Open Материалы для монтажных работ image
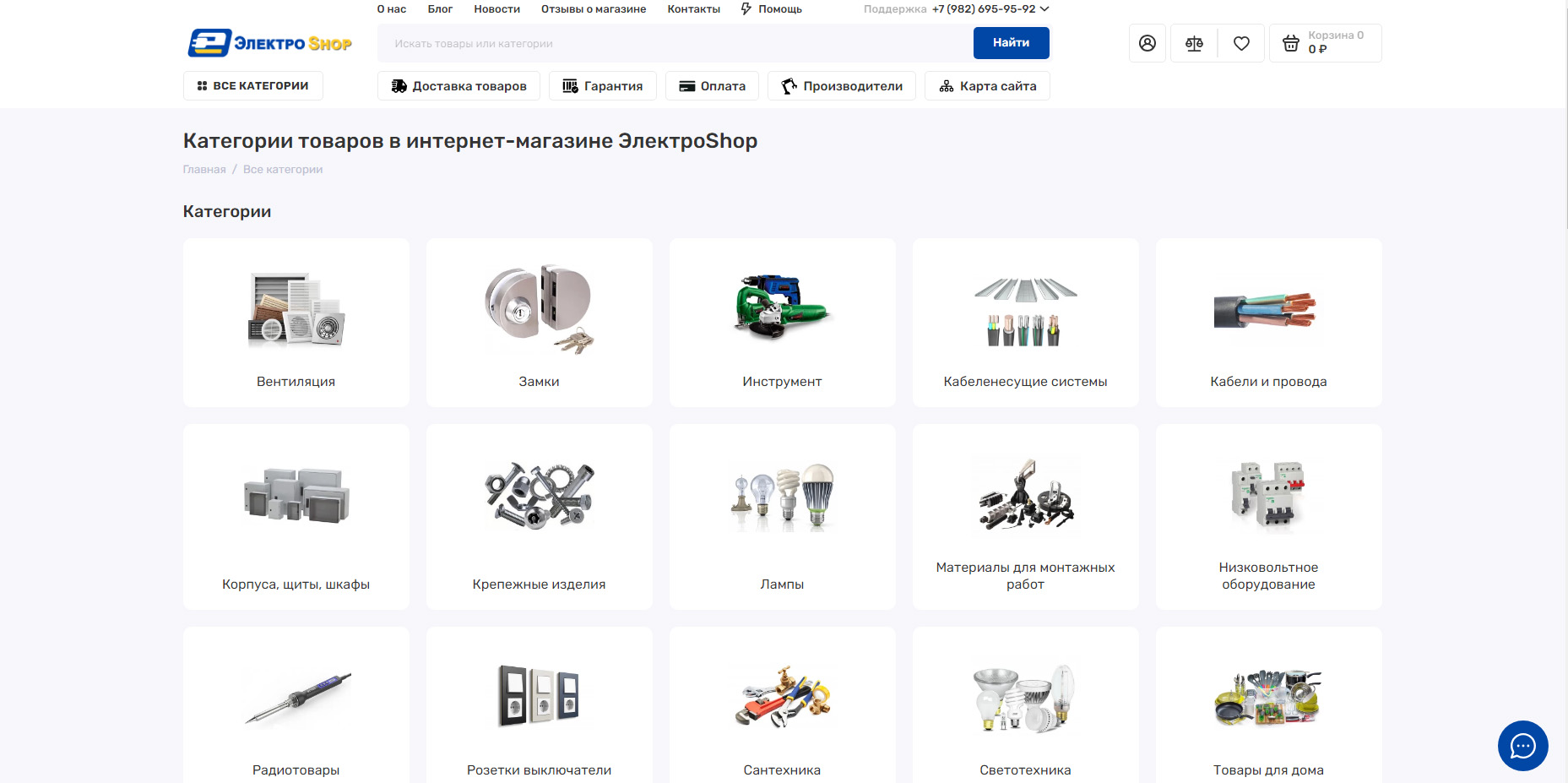 (1025, 495)
